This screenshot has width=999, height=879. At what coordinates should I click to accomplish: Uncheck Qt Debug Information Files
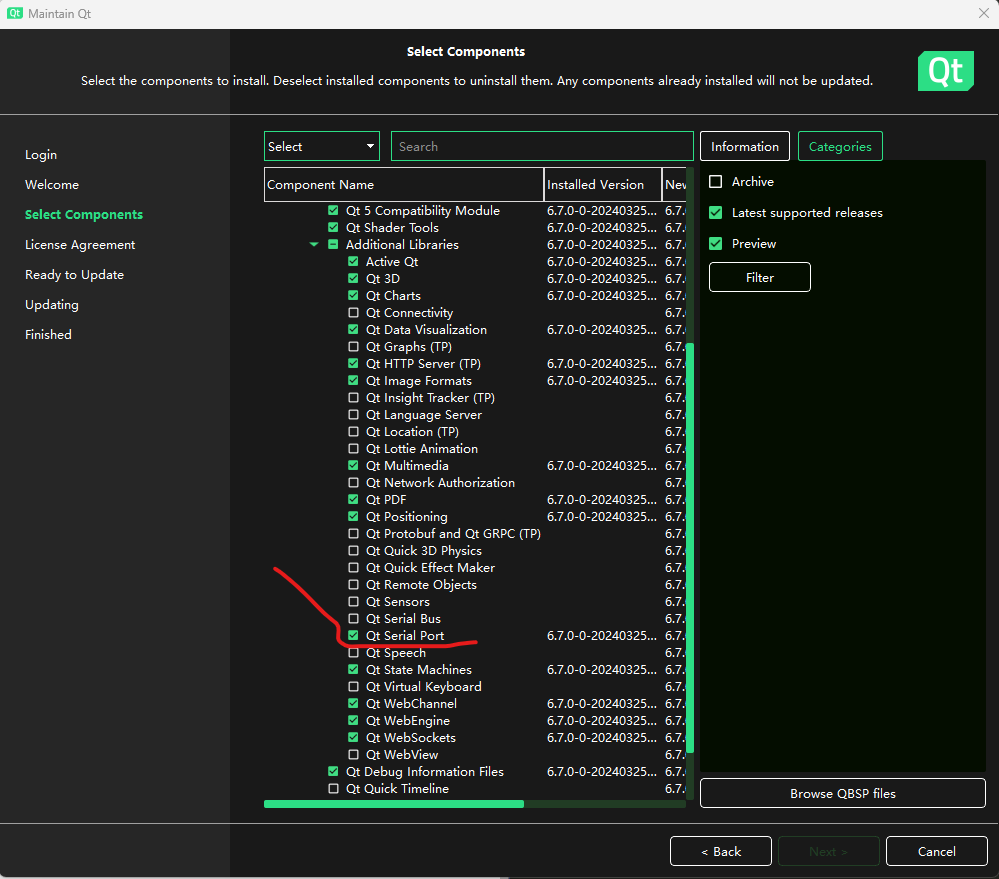pyautogui.click(x=333, y=771)
